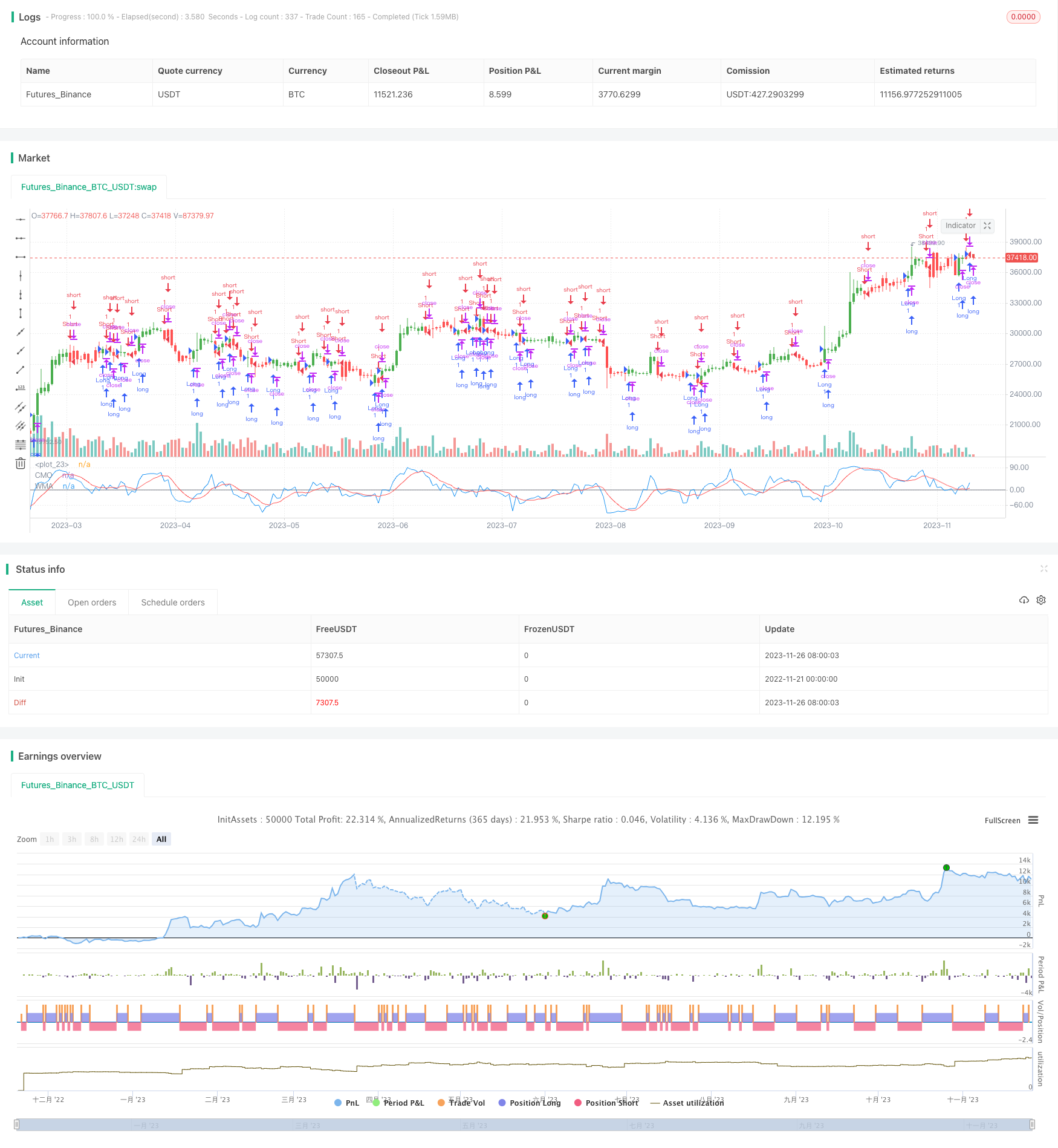Toggle Position Long series visibility
The height and width of the screenshot is (1148, 1058).
[x=530, y=1103]
